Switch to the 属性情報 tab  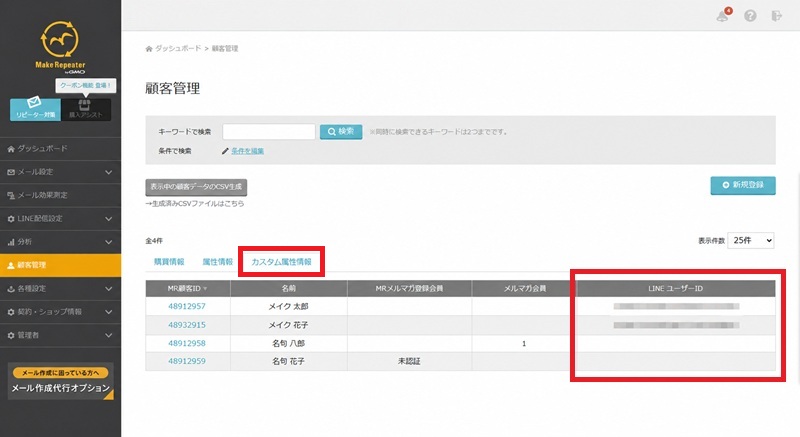(x=218, y=262)
